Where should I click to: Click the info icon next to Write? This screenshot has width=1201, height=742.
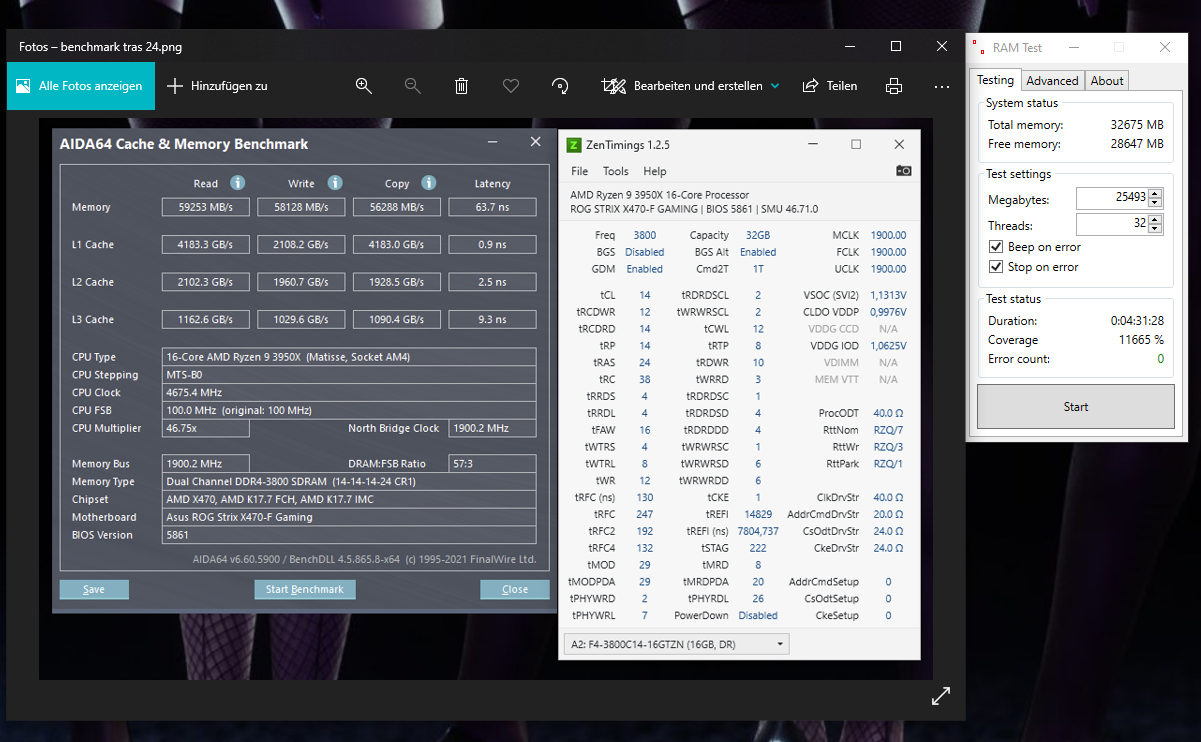point(335,183)
